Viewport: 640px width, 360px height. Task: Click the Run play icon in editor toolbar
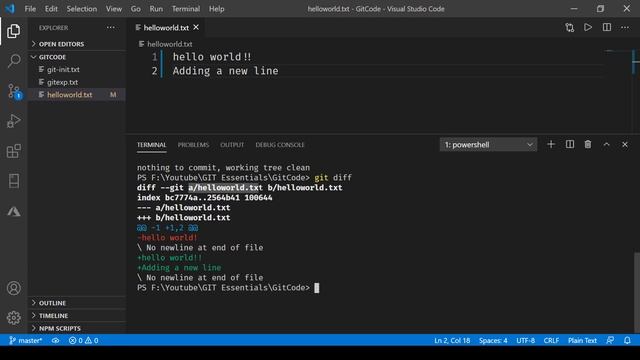(588, 27)
